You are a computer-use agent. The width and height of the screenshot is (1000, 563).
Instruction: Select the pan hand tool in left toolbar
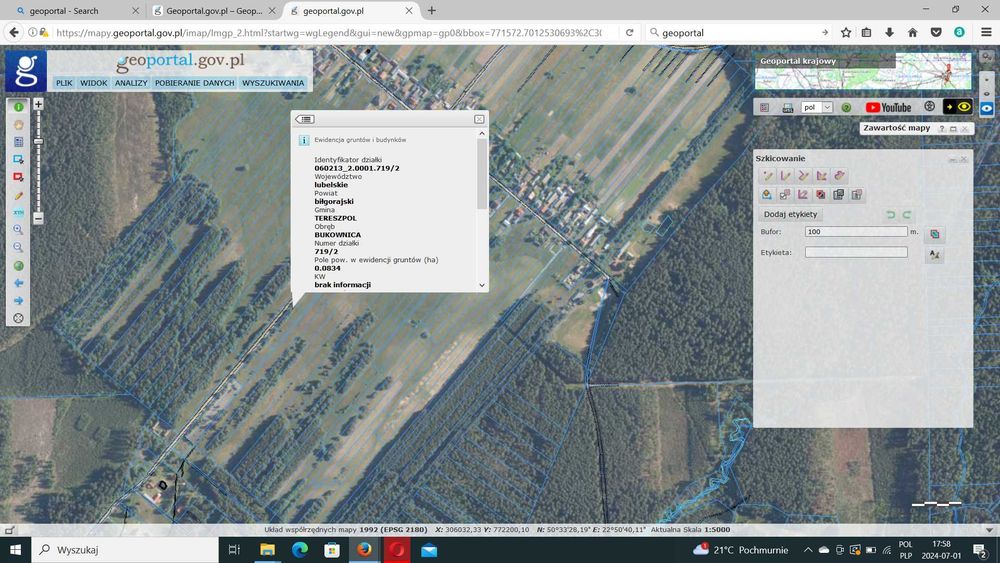click(18, 124)
